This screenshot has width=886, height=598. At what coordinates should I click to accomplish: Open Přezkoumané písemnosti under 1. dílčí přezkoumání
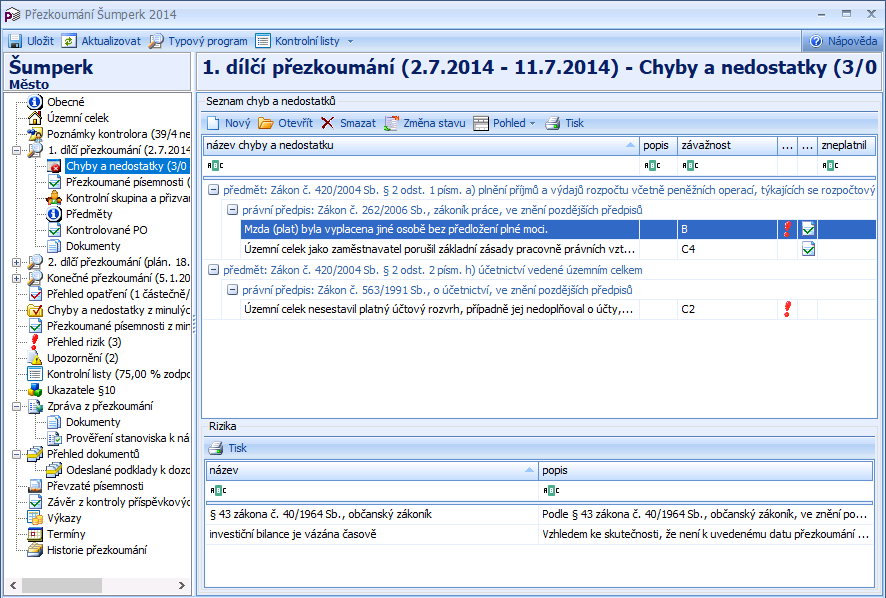click(128, 182)
